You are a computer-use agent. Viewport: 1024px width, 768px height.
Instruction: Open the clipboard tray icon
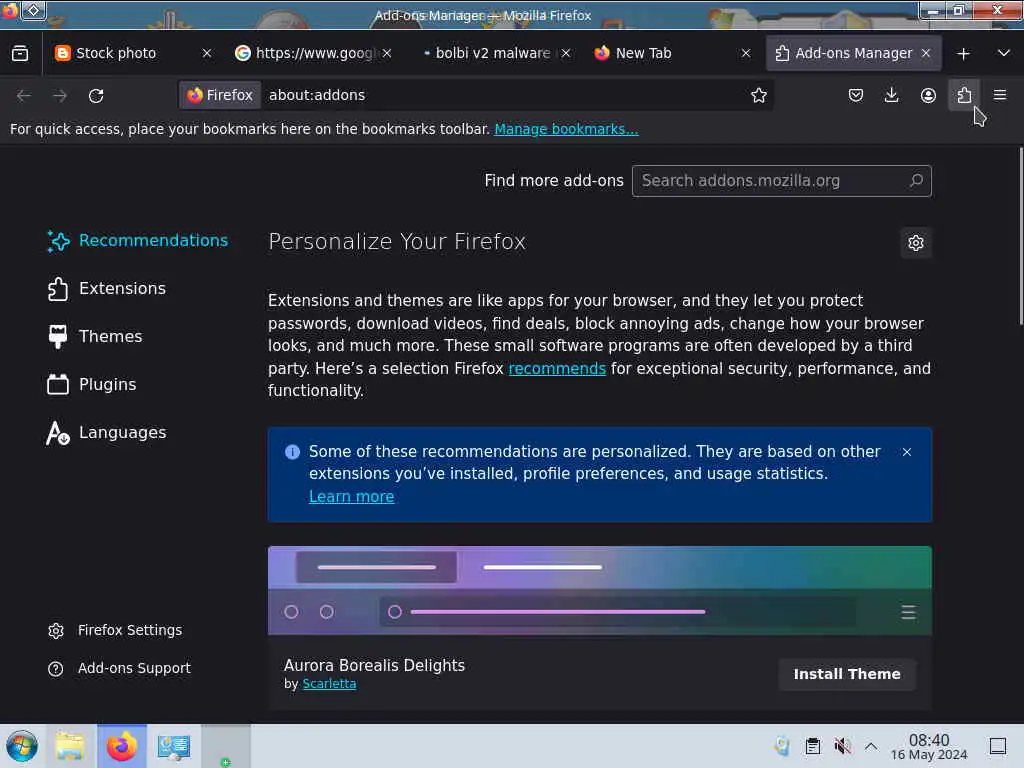pos(812,746)
